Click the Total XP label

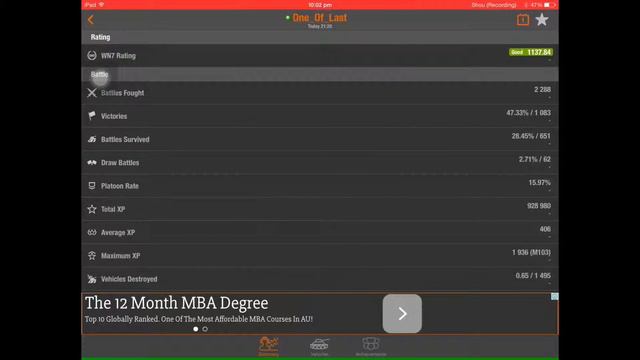pyautogui.click(x=113, y=209)
